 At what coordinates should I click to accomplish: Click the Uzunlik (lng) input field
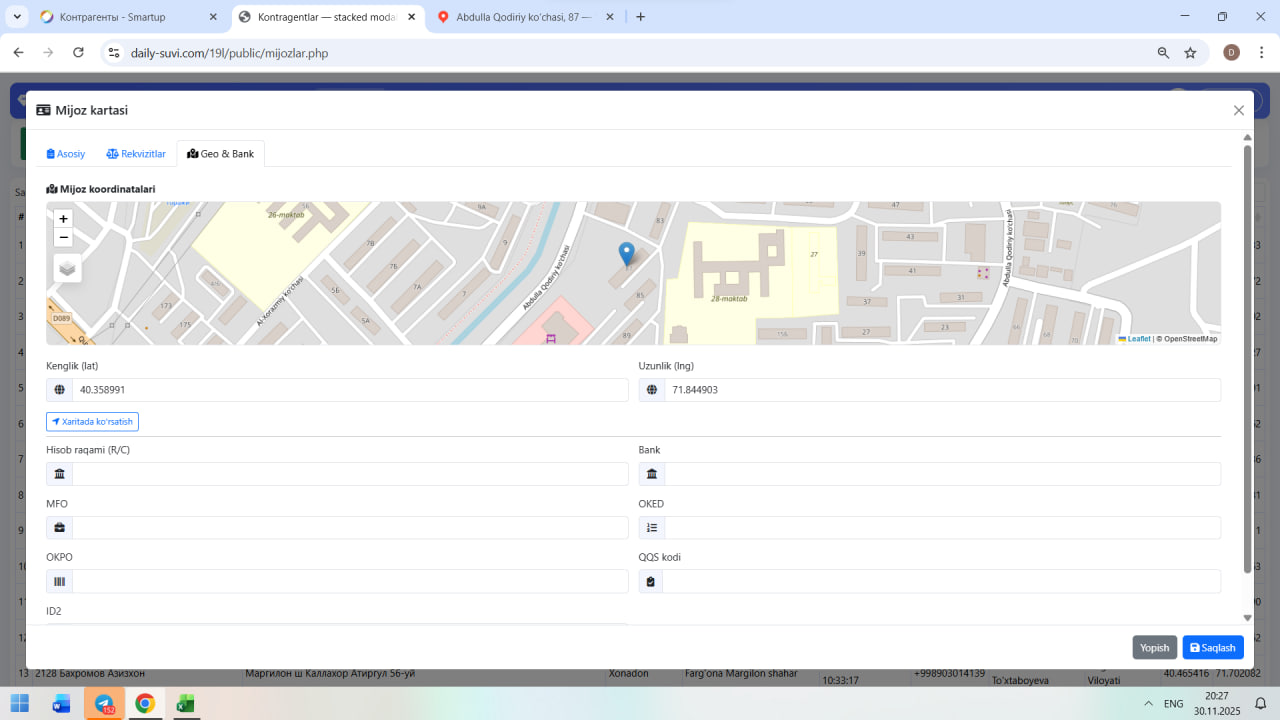(942, 390)
